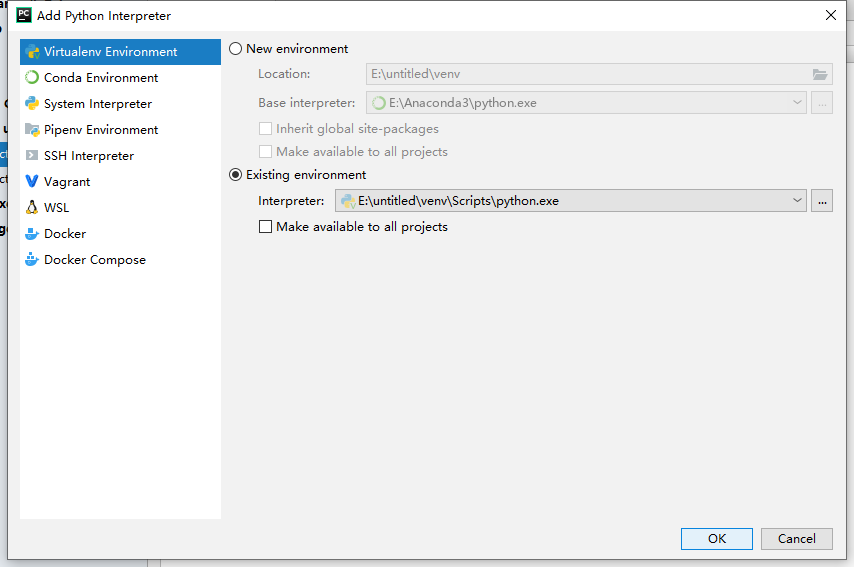Open the Location folder browse icon
This screenshot has width=854, height=567.
click(x=820, y=74)
